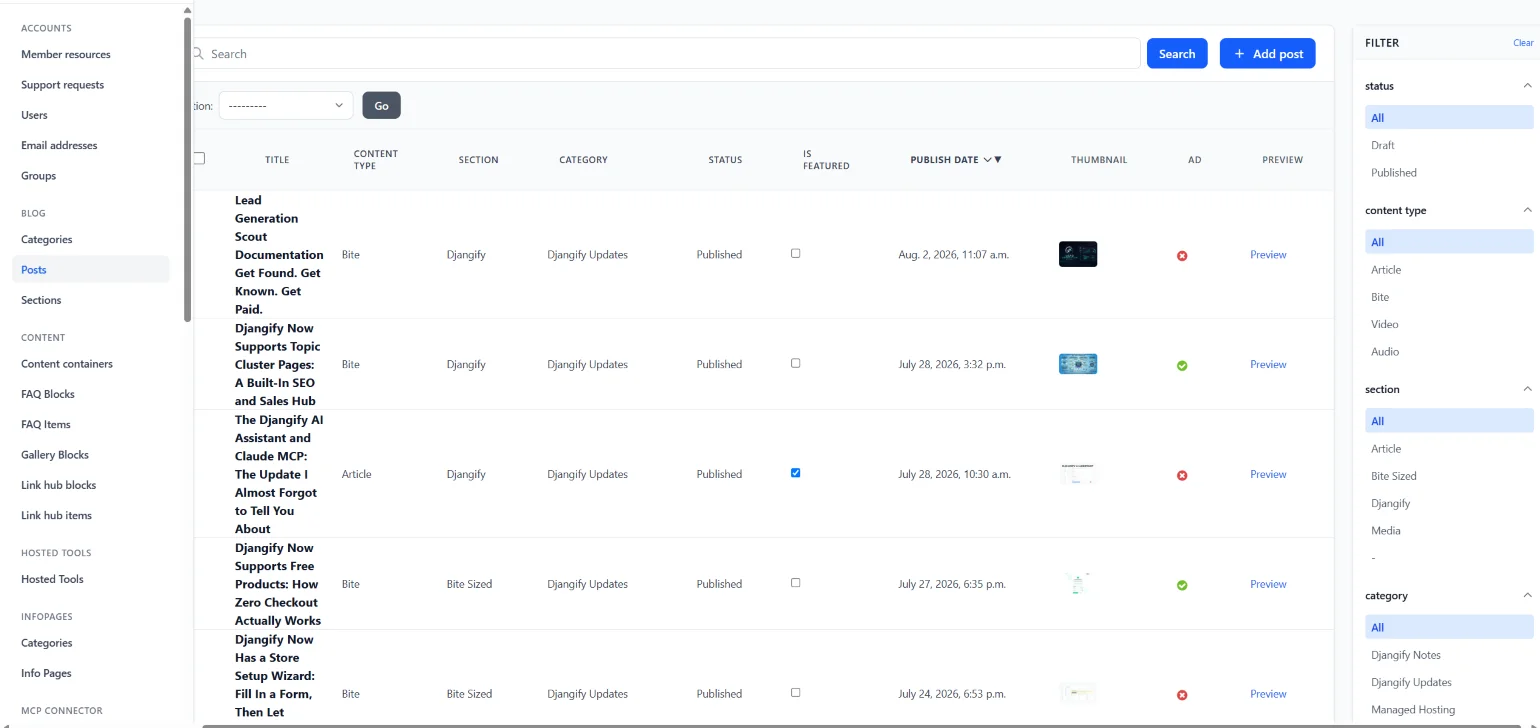Toggle Is Featured for Lead Generation Scout post
This screenshot has width=1540, height=728.
click(796, 254)
